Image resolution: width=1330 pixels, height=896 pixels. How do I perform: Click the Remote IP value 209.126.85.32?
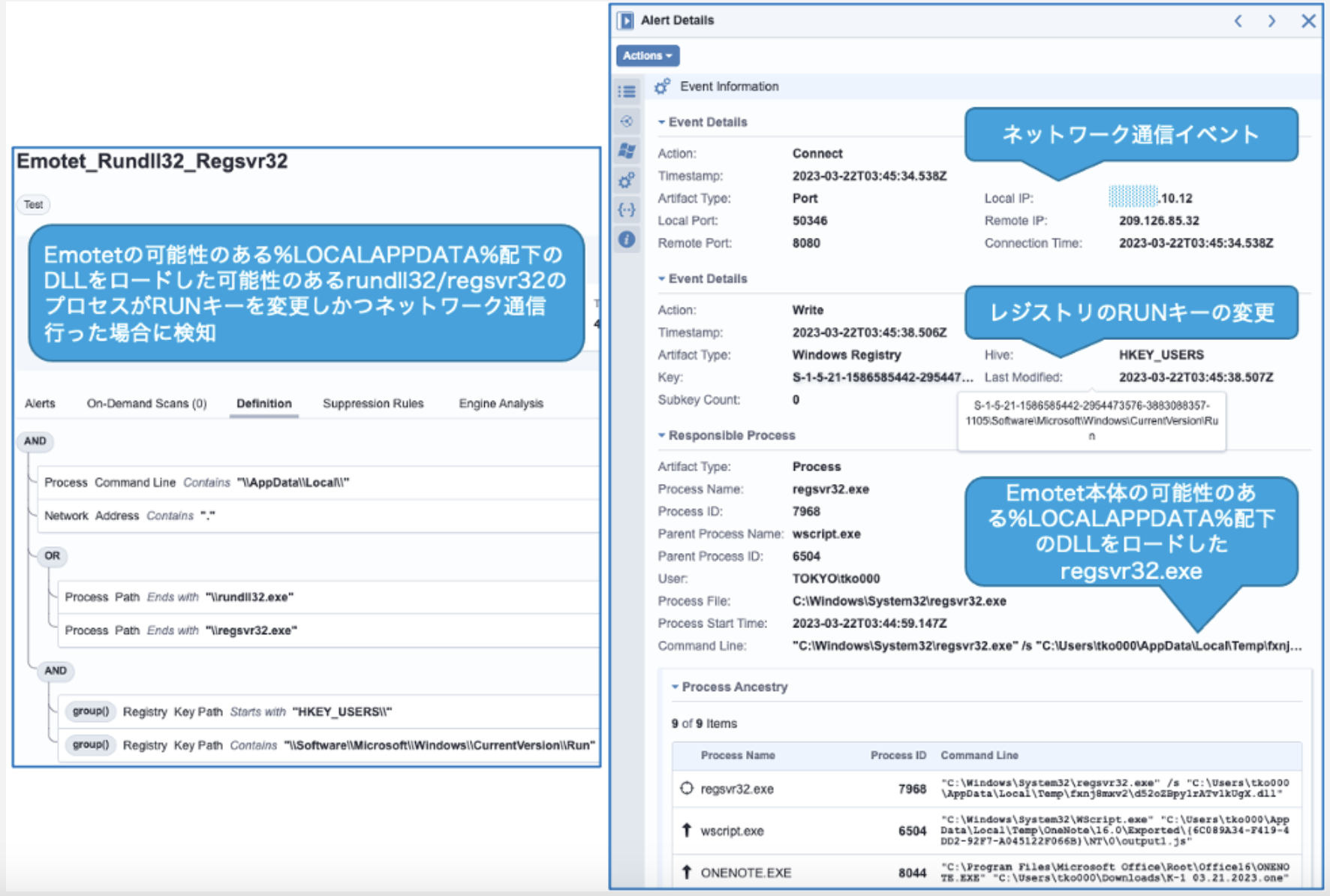[x=1159, y=221]
